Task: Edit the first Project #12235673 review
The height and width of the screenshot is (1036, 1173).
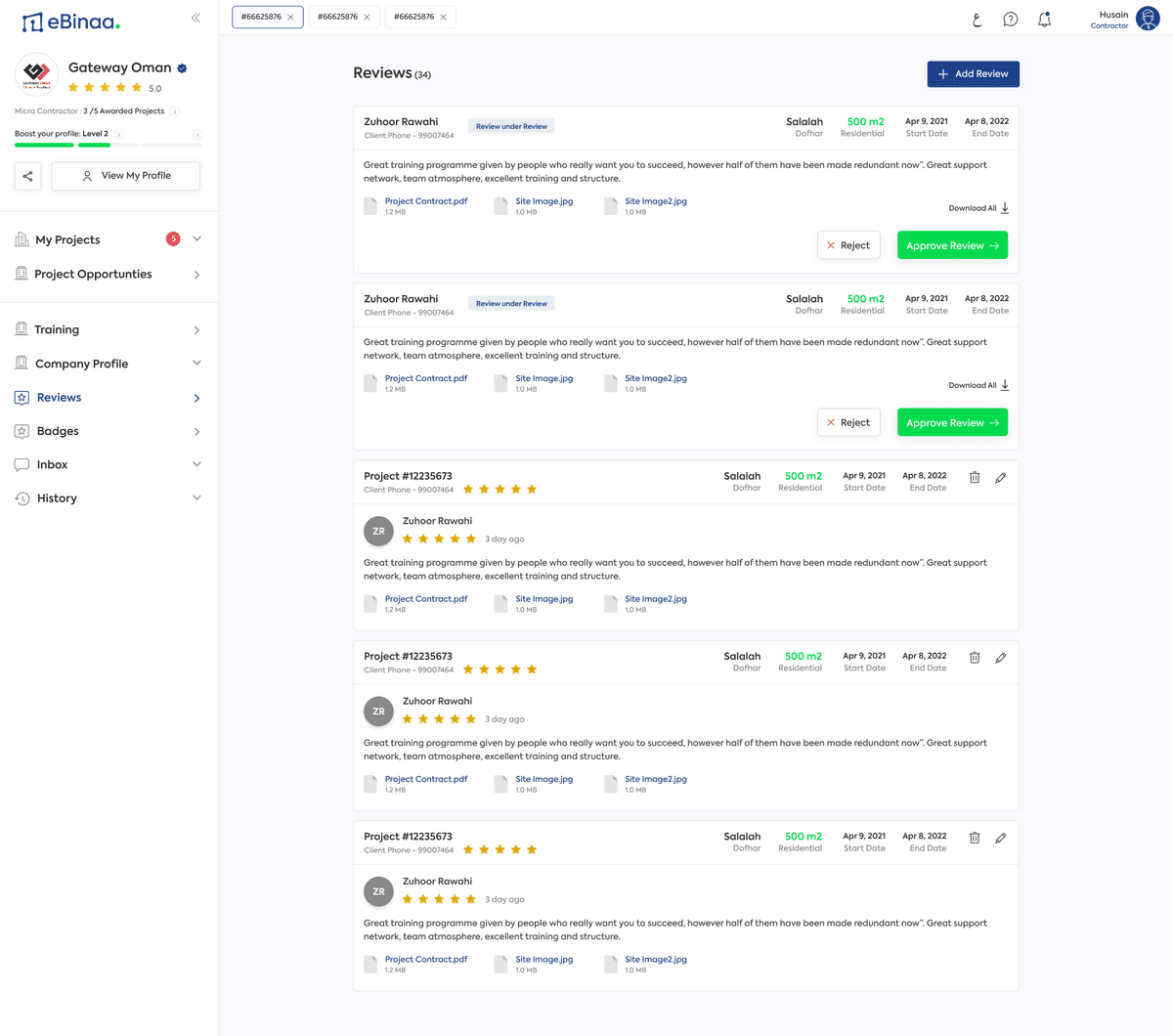Action: [1000, 478]
